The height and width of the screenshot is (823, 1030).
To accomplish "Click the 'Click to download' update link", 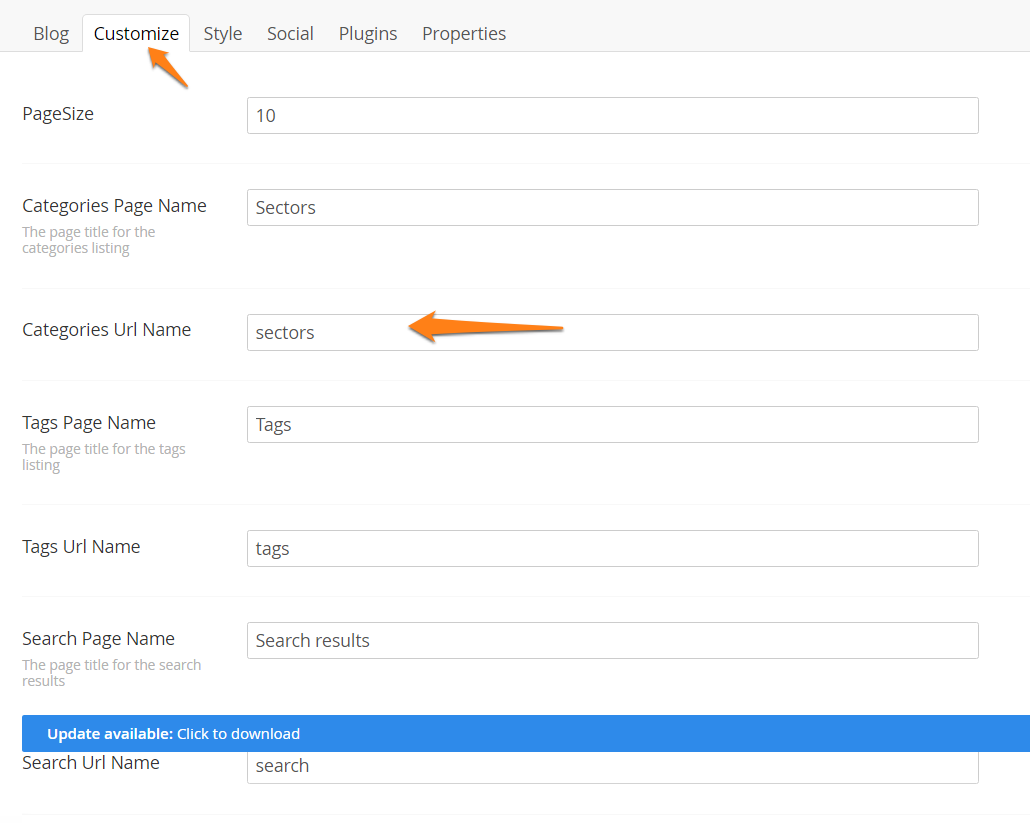I will (238, 733).
